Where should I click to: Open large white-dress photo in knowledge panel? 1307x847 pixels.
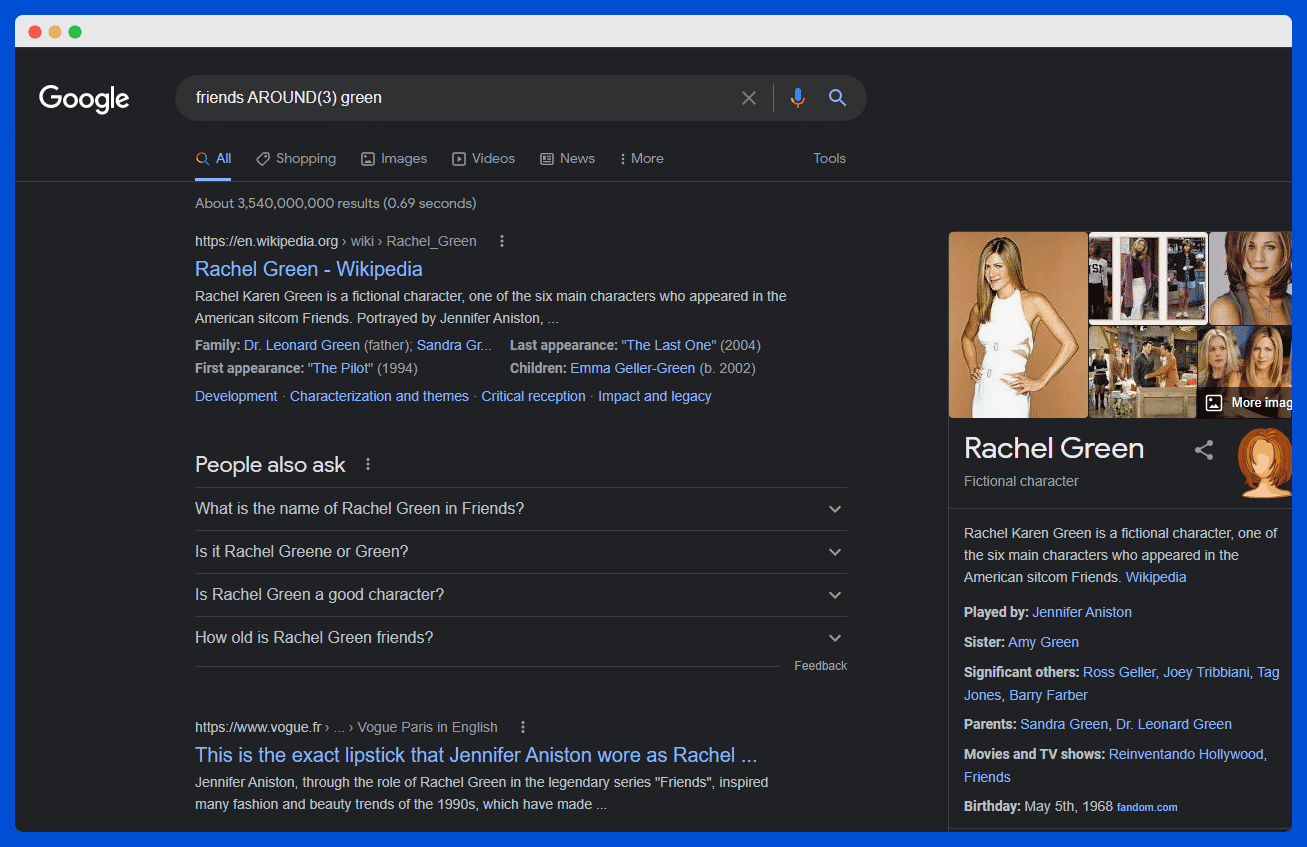click(1018, 325)
